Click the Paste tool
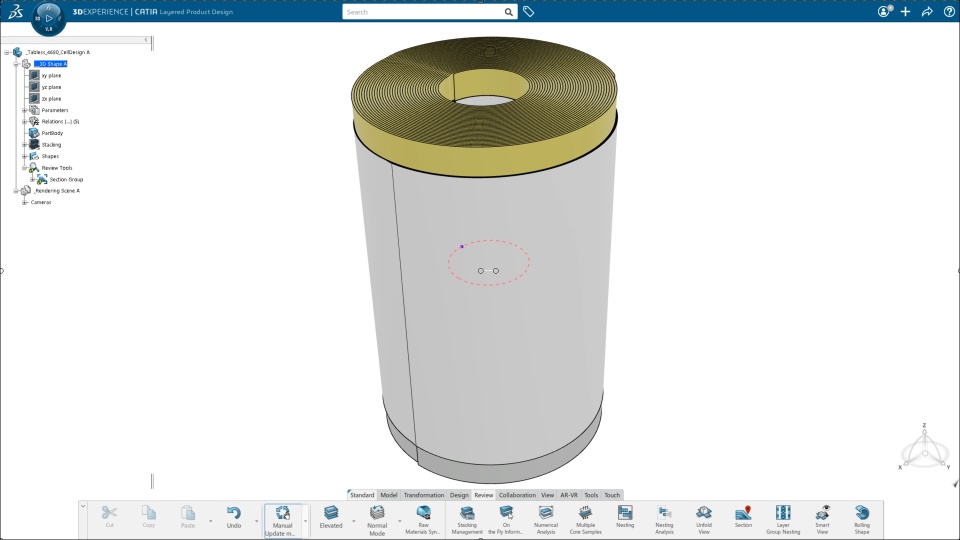 click(187, 516)
